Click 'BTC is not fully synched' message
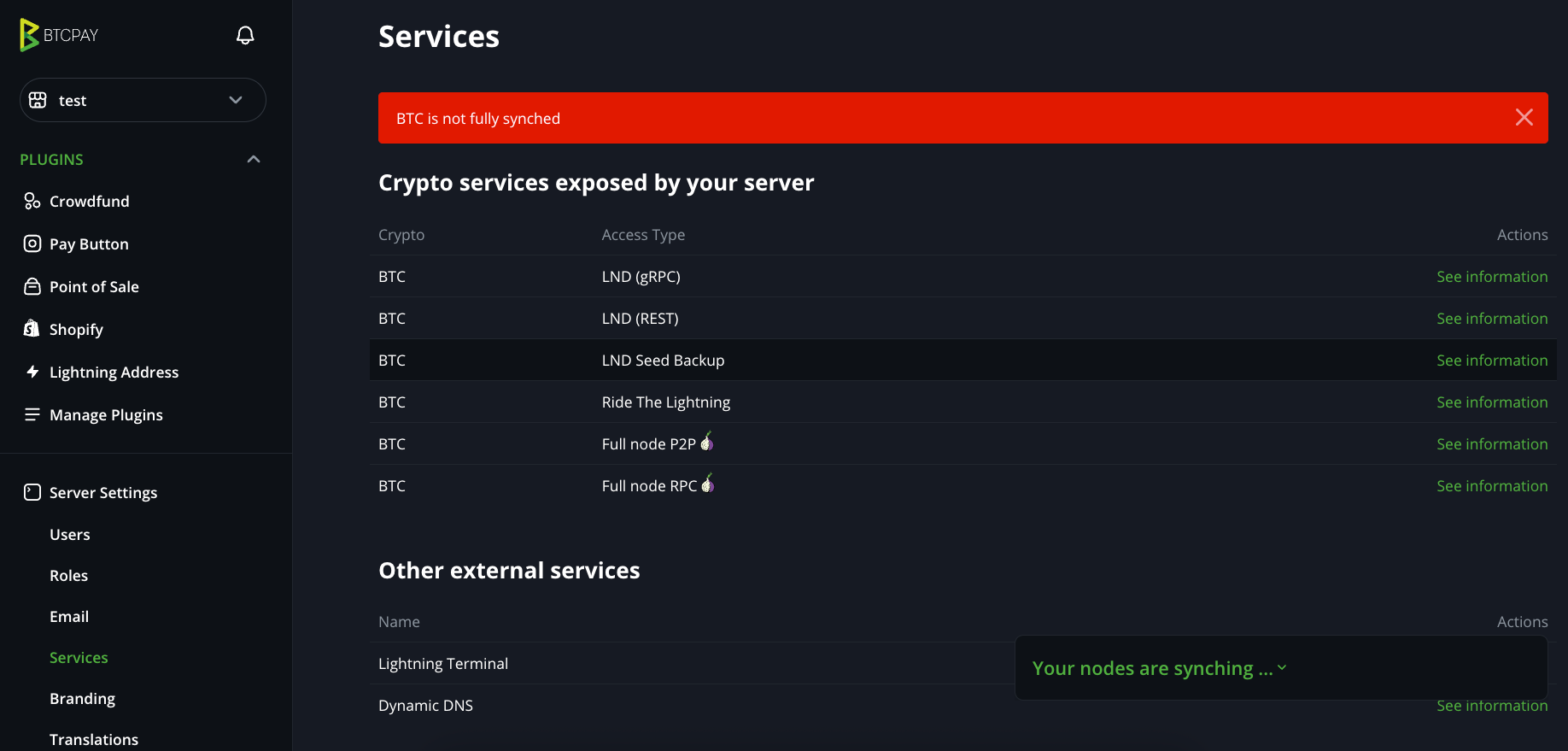The width and height of the screenshot is (1568, 751). tap(478, 118)
